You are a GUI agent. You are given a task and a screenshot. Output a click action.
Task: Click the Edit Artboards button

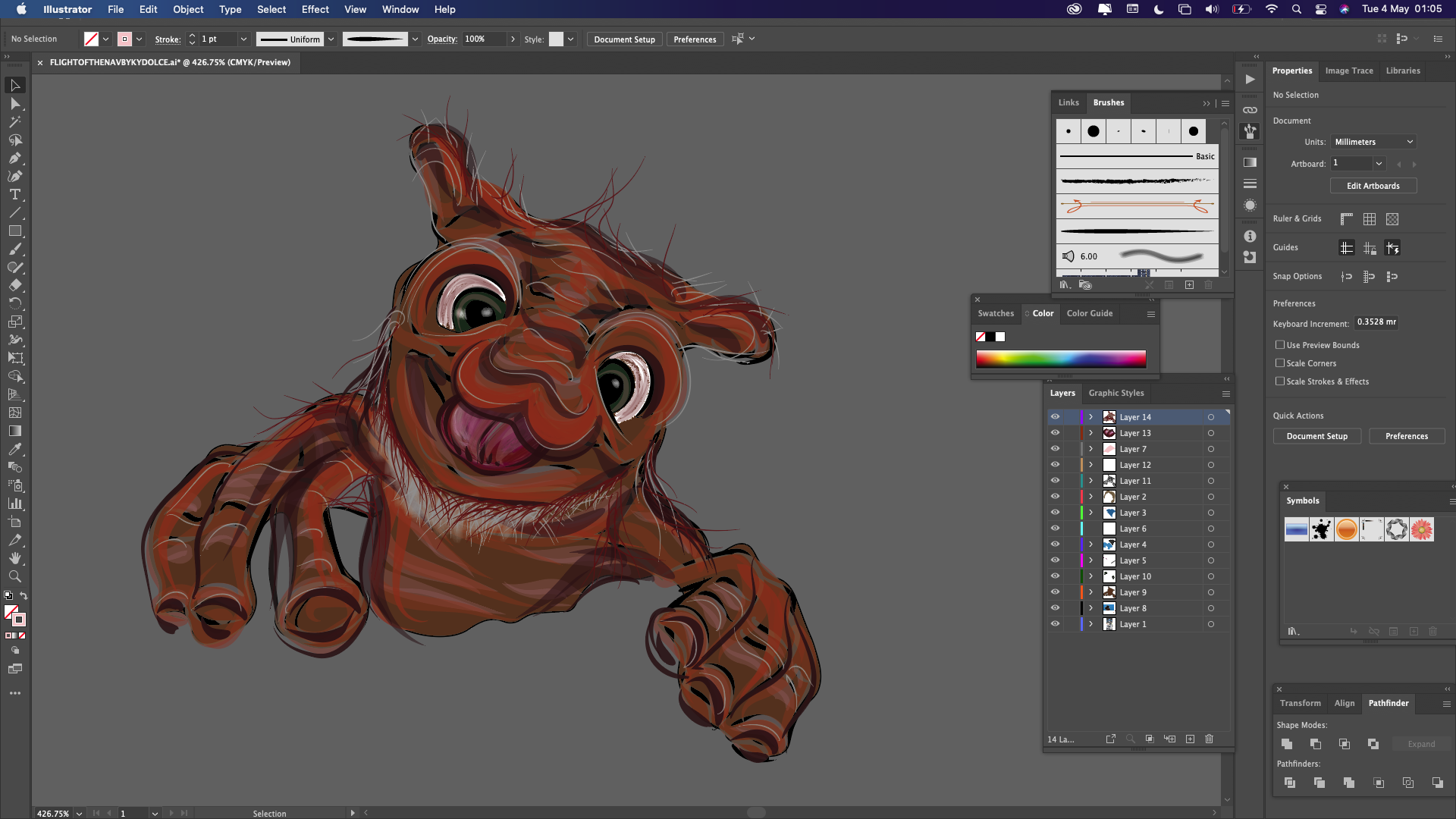pos(1373,186)
